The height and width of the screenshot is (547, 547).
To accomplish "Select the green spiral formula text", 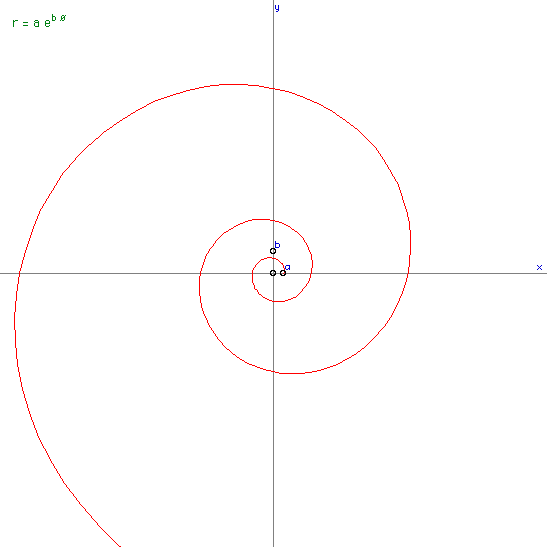I will (39, 21).
